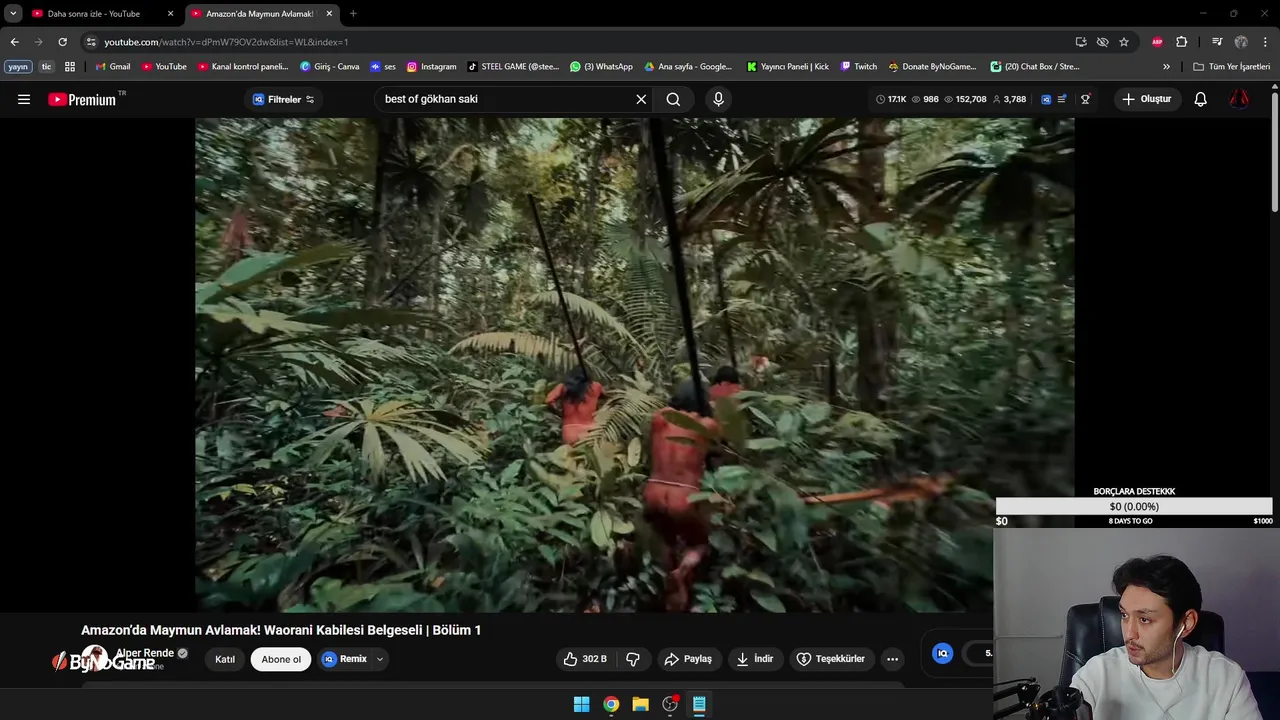This screenshot has height=720, width=1280.
Task: Click the Katıl join button
Action: [225, 659]
